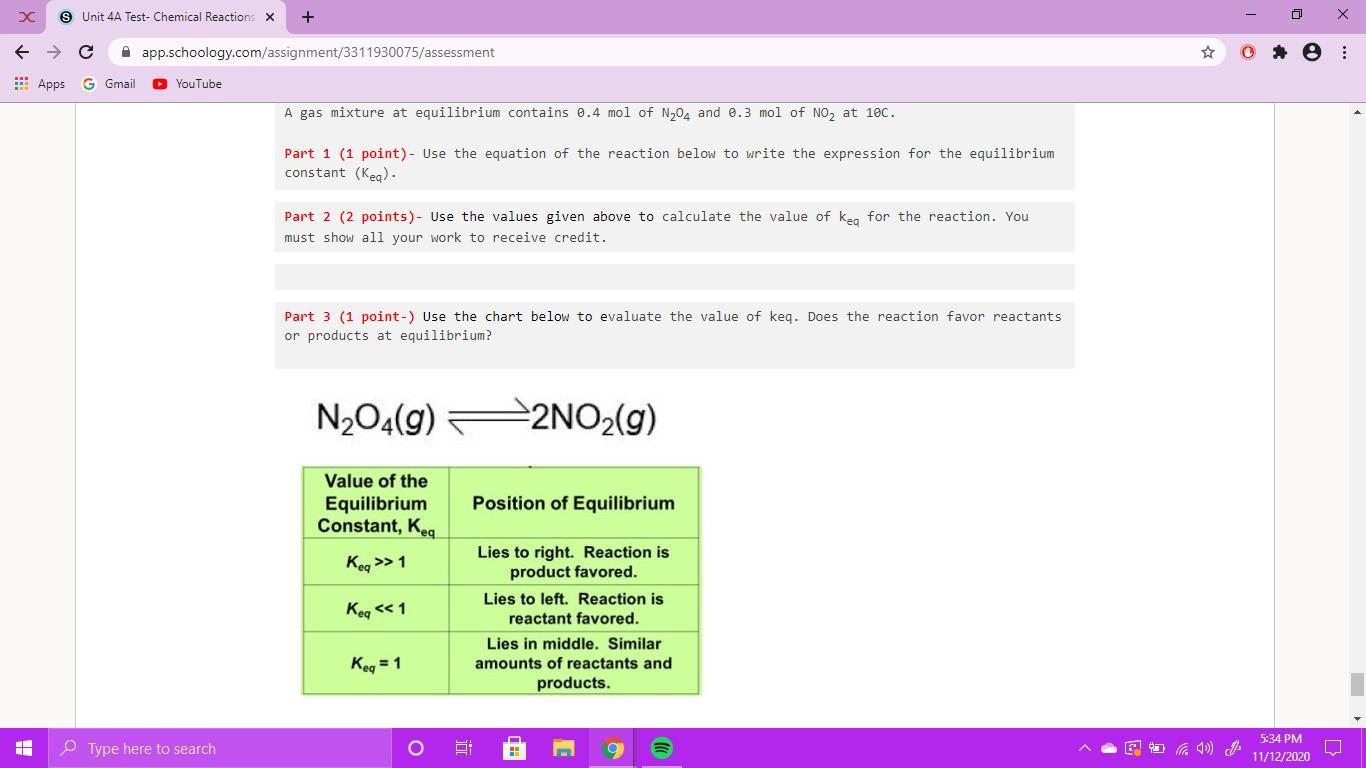This screenshot has width=1366, height=768.
Task: Close the Unit 4A Test tab
Action: tap(270, 17)
